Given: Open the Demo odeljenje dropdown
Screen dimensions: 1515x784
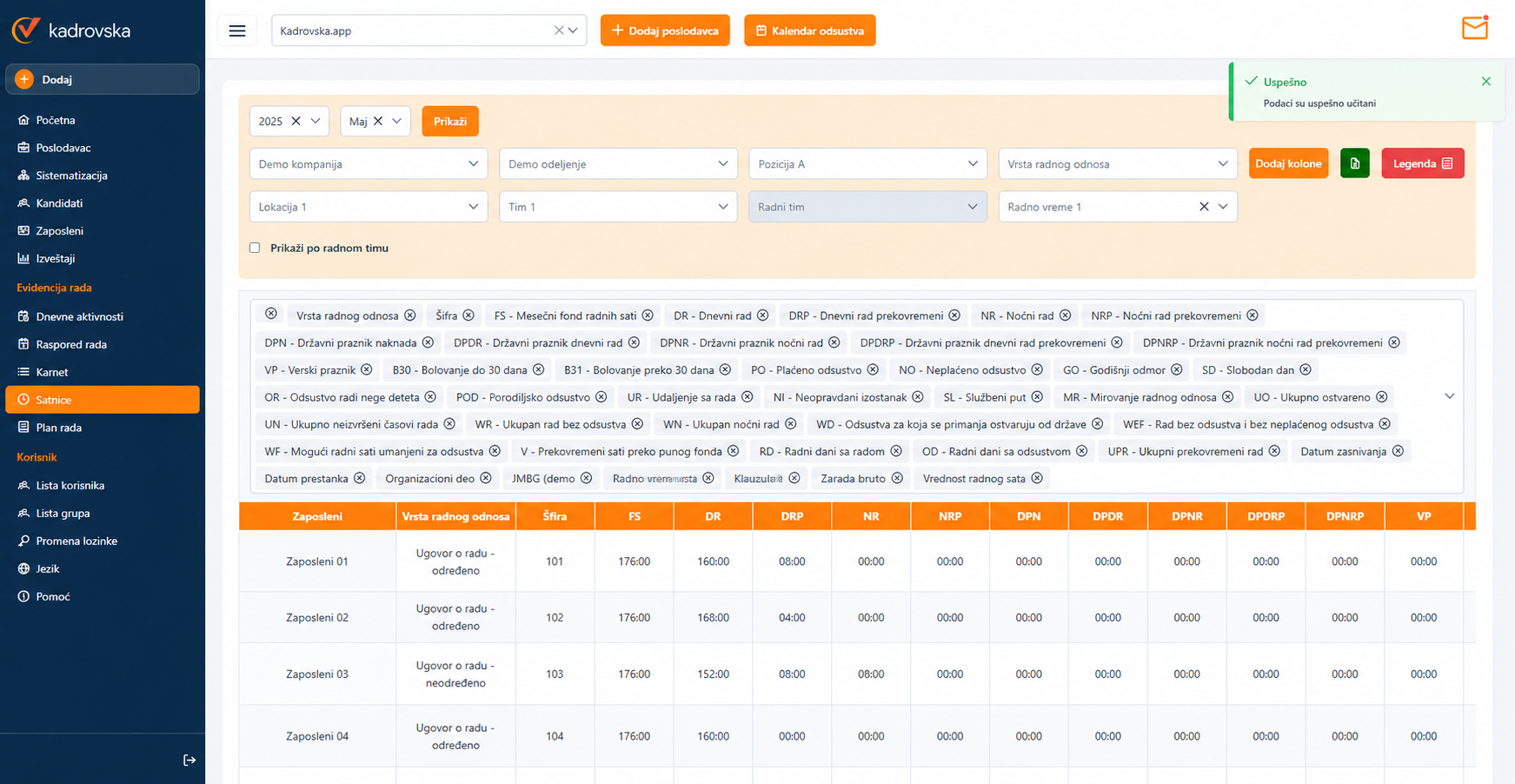Looking at the screenshot, I should click(618, 163).
